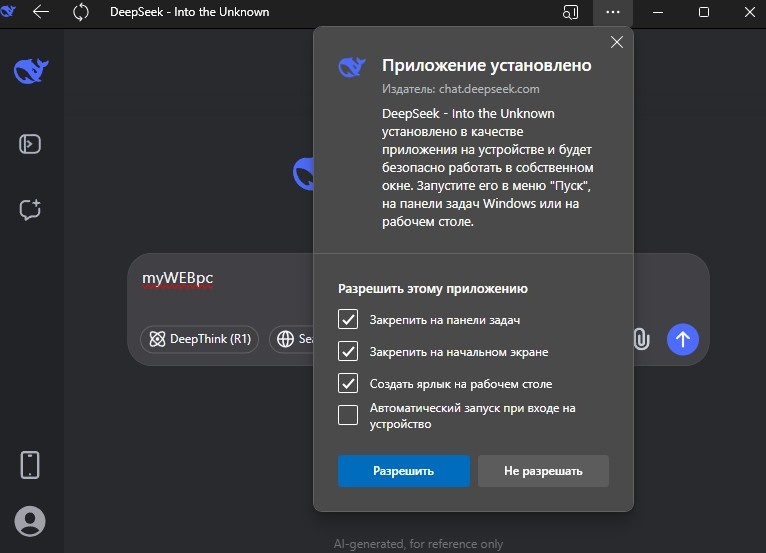
Task: Uncheck pin to Start screen (Закрепить на начальном экране)
Action: pos(348,351)
